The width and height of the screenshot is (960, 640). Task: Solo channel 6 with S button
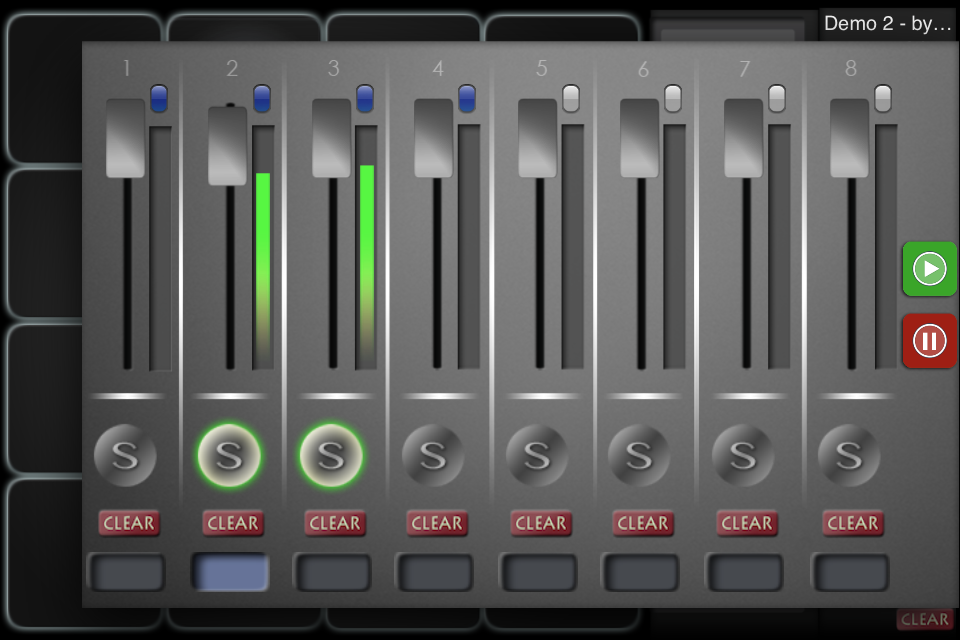639,456
